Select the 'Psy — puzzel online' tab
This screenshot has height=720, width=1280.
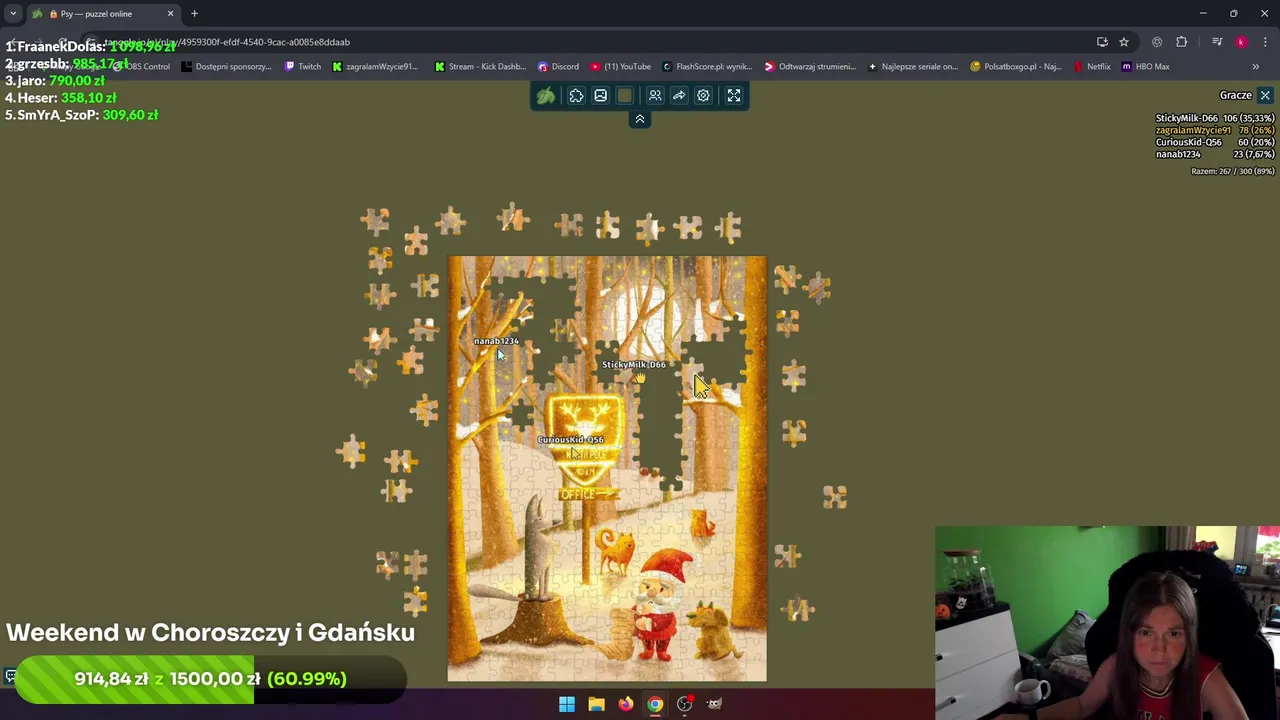point(100,14)
